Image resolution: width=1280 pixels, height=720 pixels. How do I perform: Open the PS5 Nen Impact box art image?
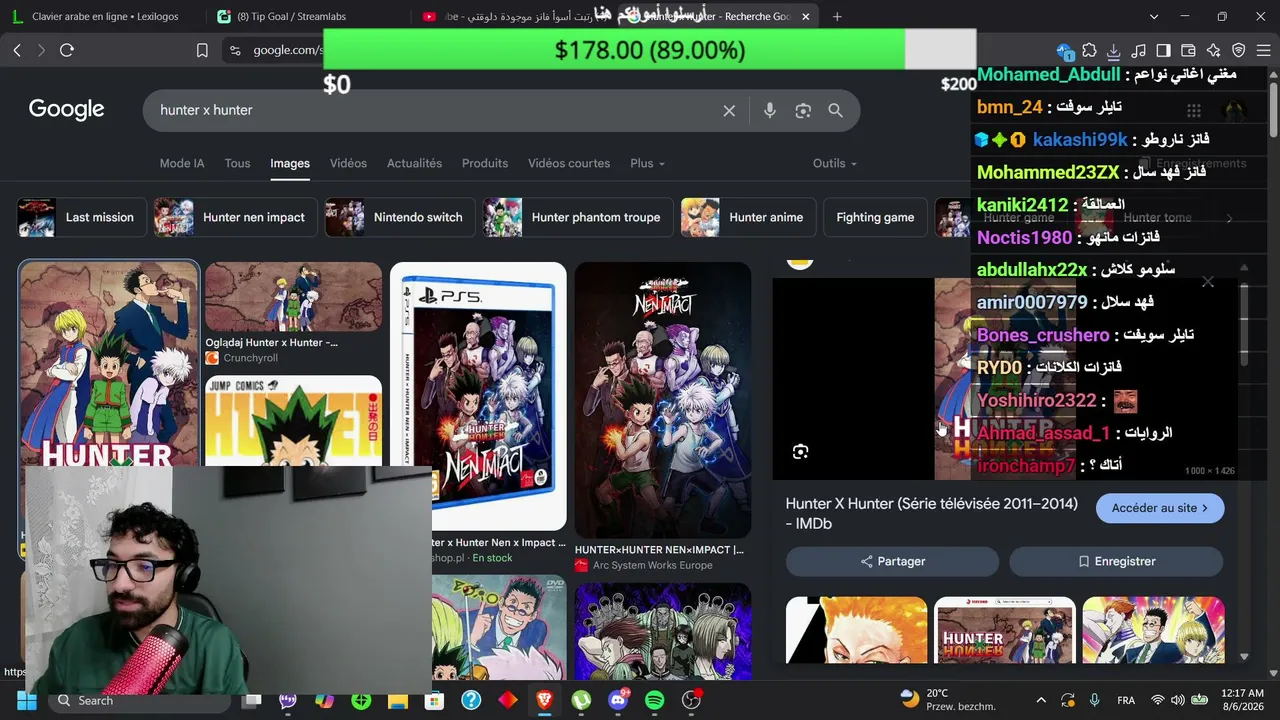(x=478, y=396)
